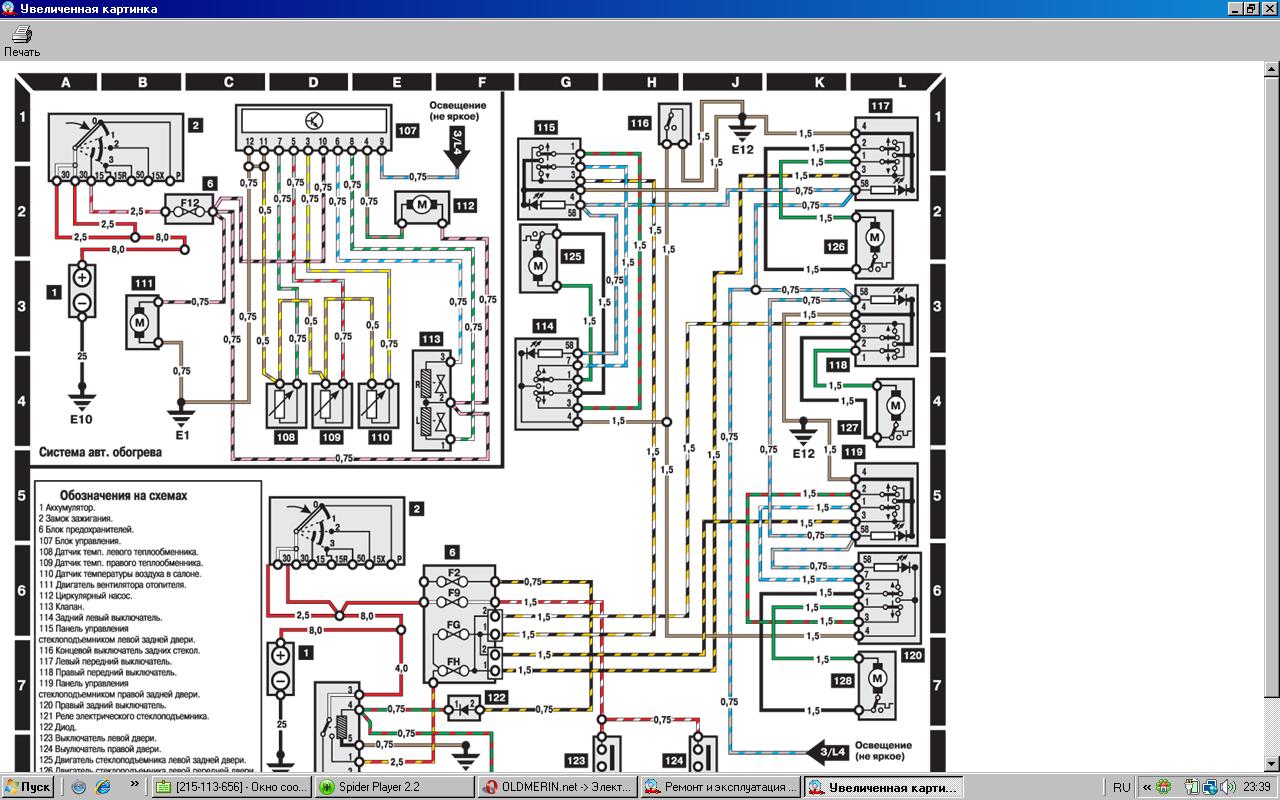Restore down the Увеличенная картинка window
The image size is (1280, 800).
tap(1251, 9)
